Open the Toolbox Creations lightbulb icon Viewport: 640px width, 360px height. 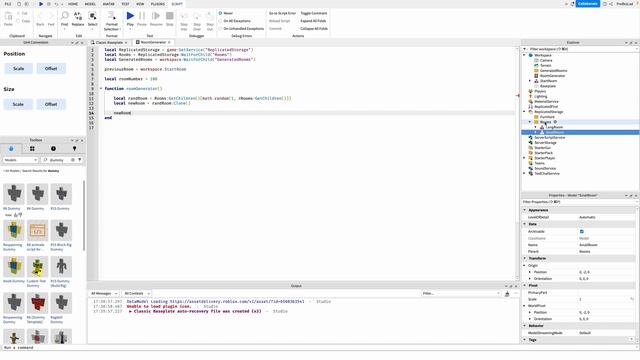[x=74, y=149]
